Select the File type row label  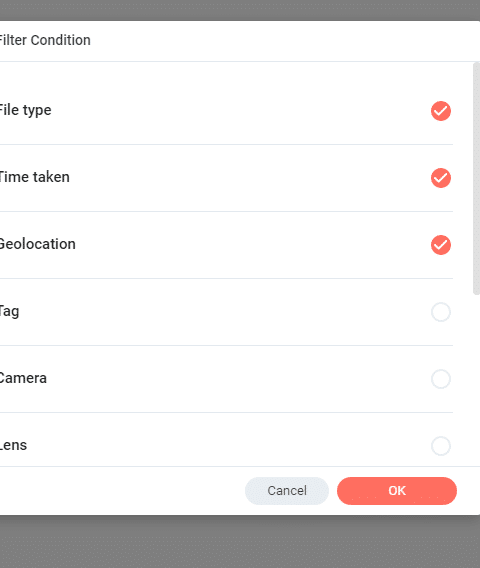click(x=25, y=110)
